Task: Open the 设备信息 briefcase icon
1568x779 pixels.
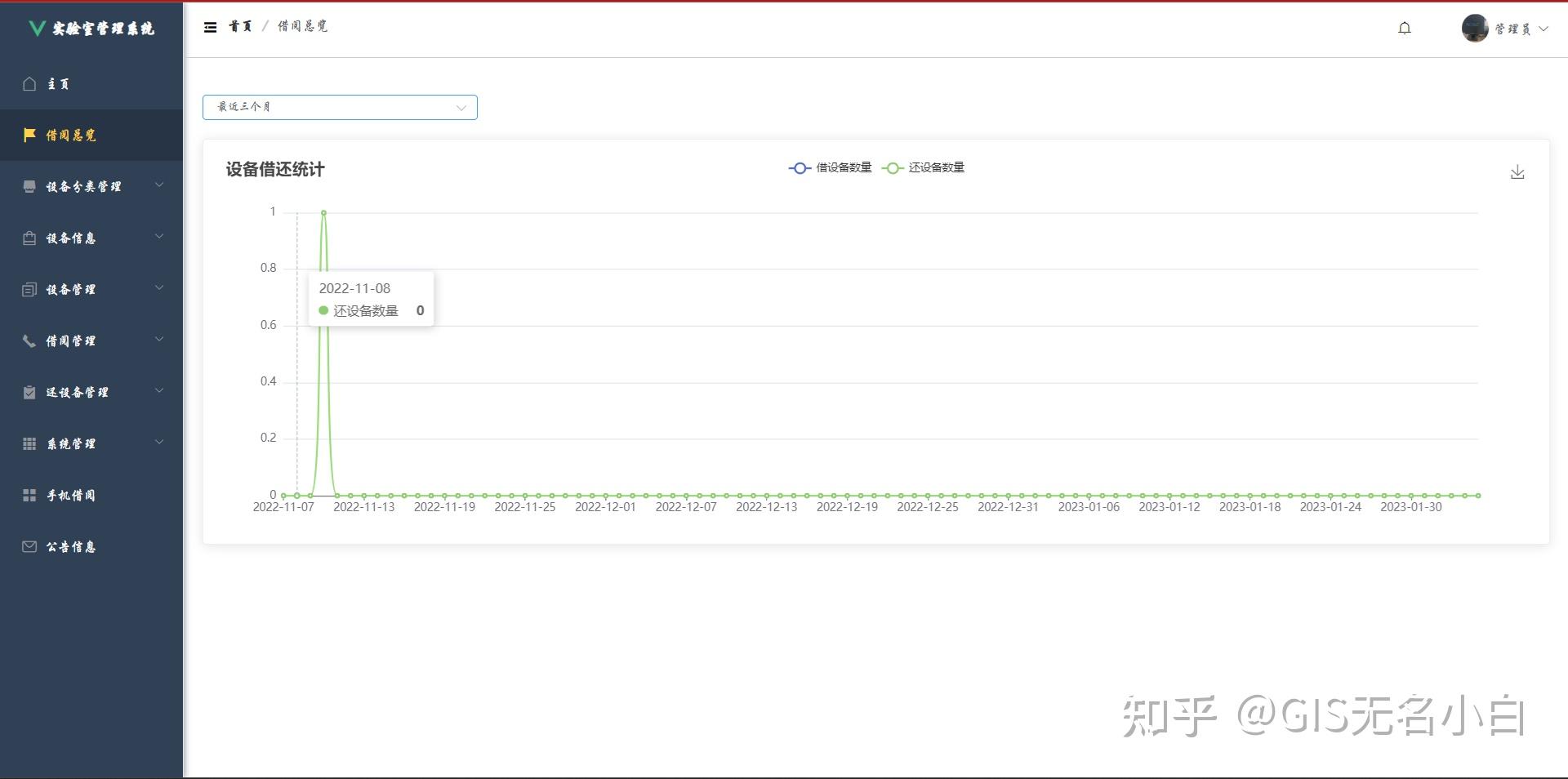Action: [x=29, y=238]
